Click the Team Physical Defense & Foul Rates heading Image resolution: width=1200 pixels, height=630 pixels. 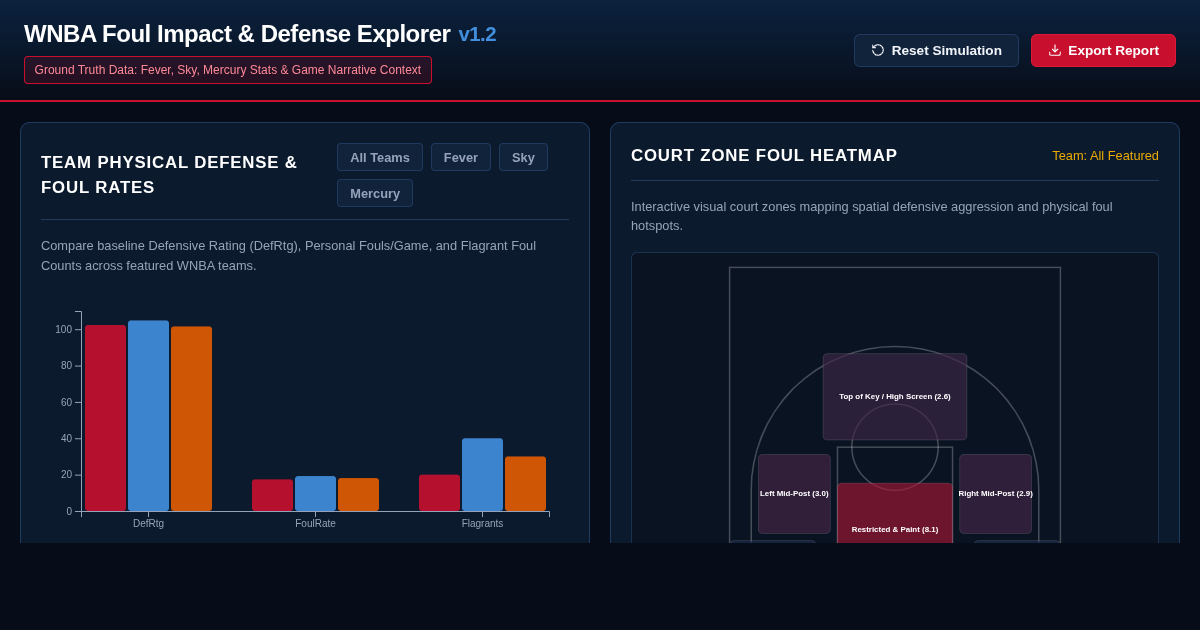(169, 175)
